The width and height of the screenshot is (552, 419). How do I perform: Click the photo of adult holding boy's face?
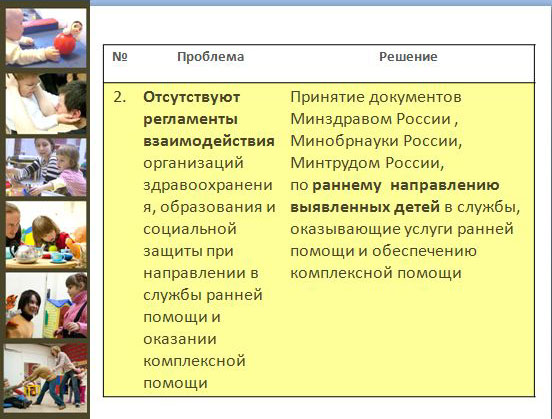click(x=46, y=104)
